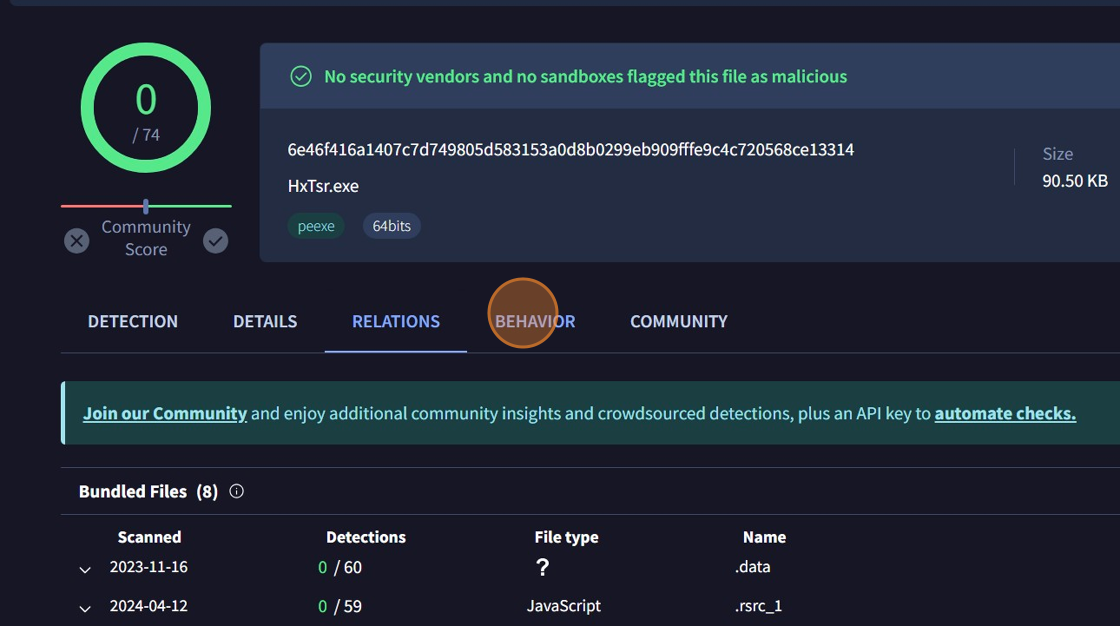Image resolution: width=1120 pixels, height=626 pixels.
Task: Follow the Join our Community link
Action: (165, 413)
